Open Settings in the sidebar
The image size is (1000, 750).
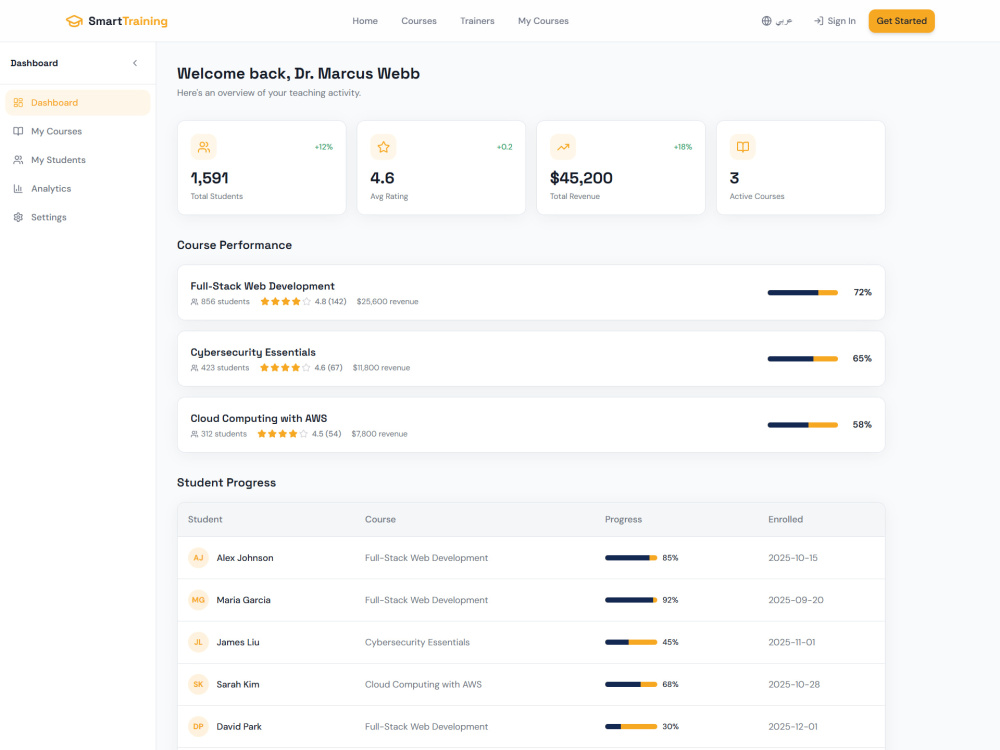[78, 217]
